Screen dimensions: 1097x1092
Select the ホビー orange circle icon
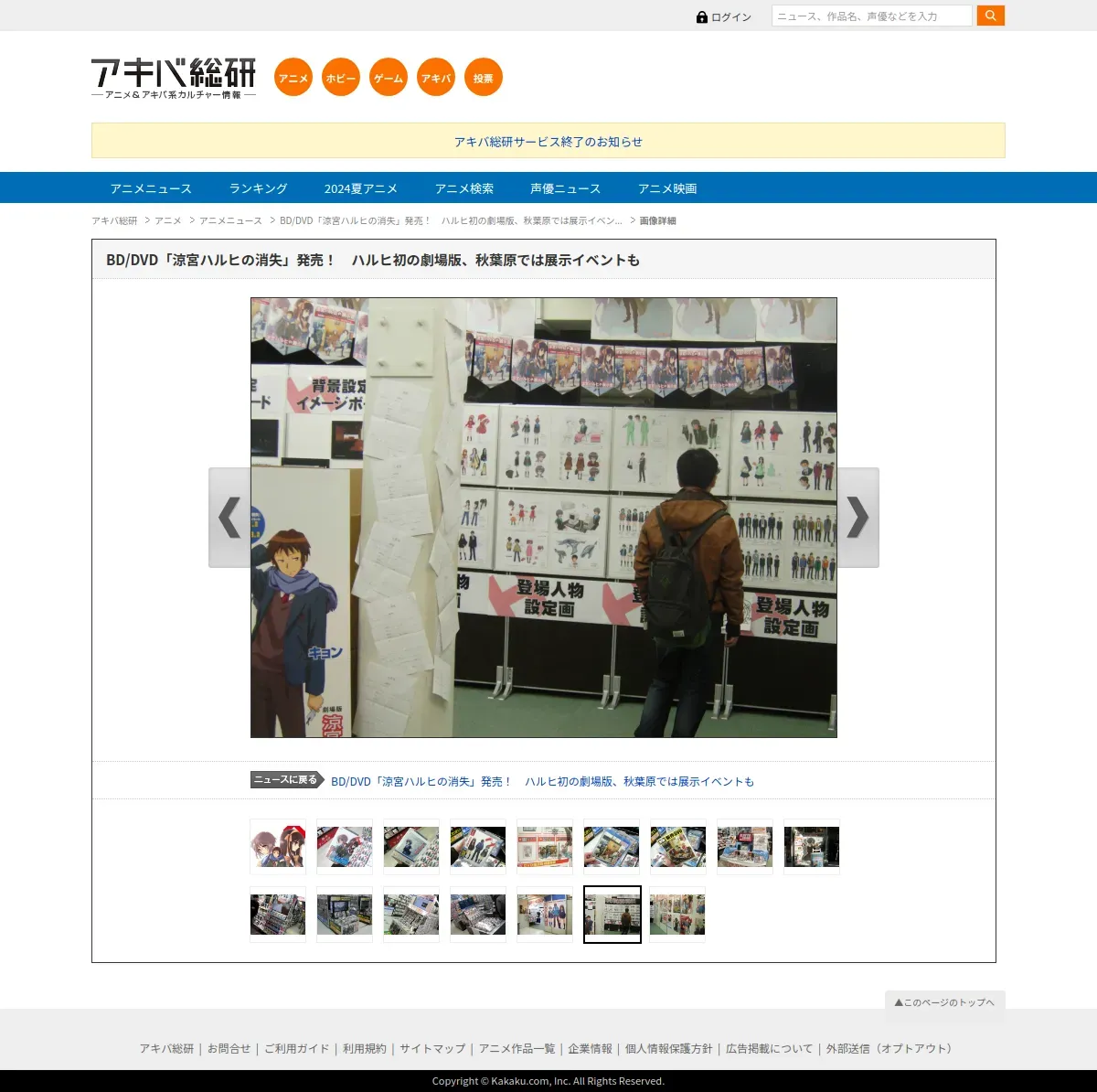click(x=341, y=78)
